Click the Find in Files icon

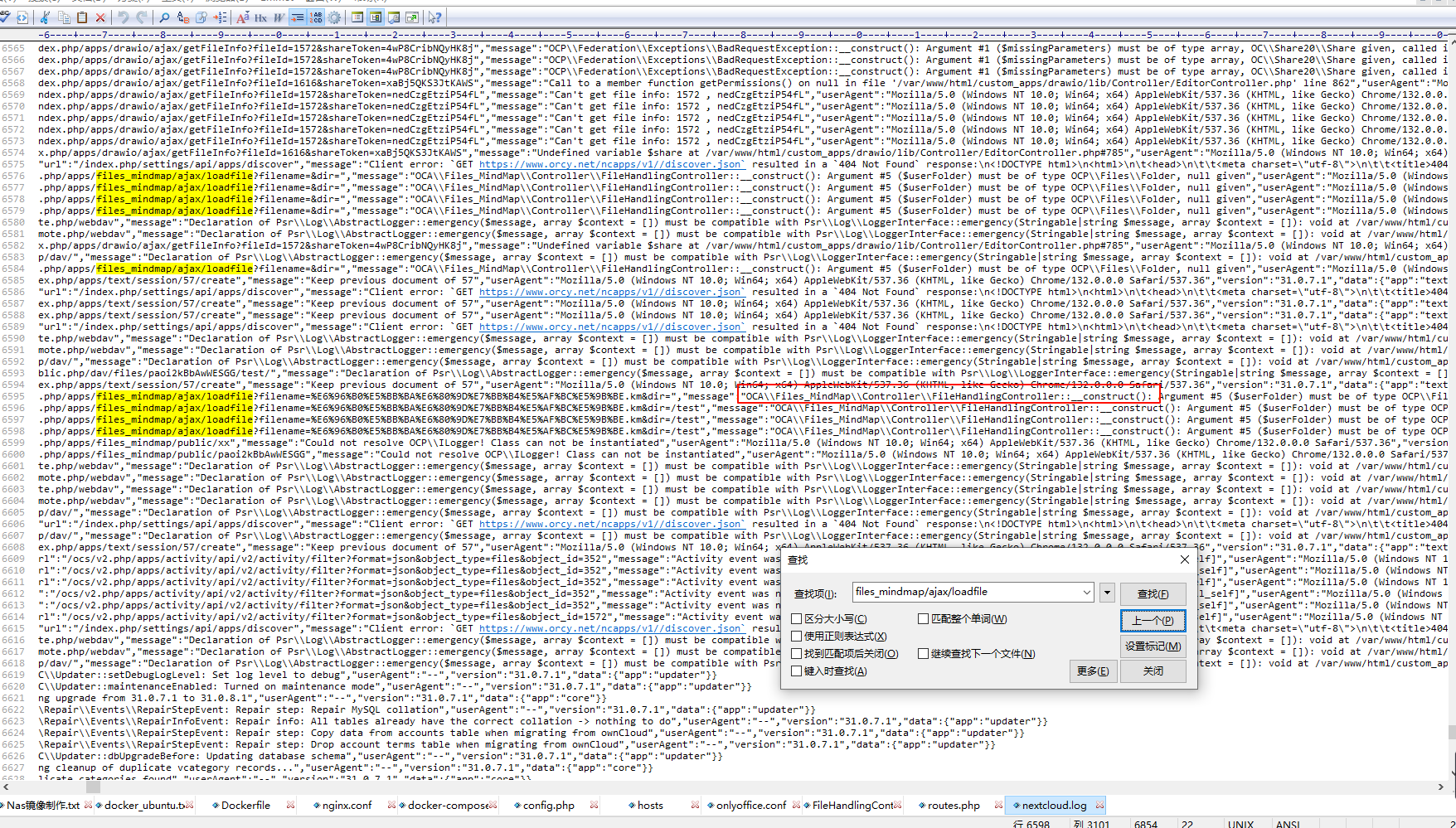tap(201, 17)
